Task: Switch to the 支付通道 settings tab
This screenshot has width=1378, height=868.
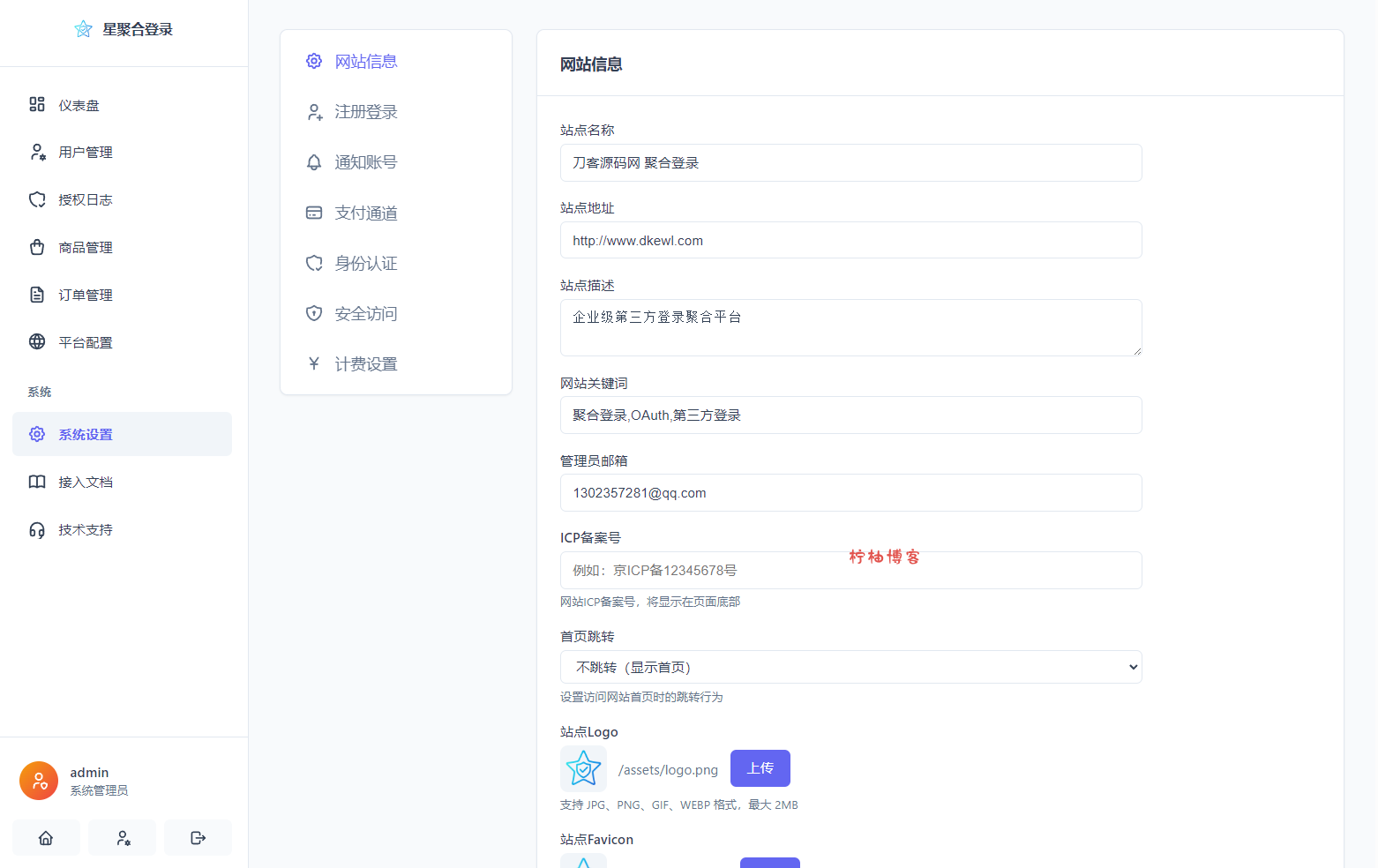Action: click(365, 213)
